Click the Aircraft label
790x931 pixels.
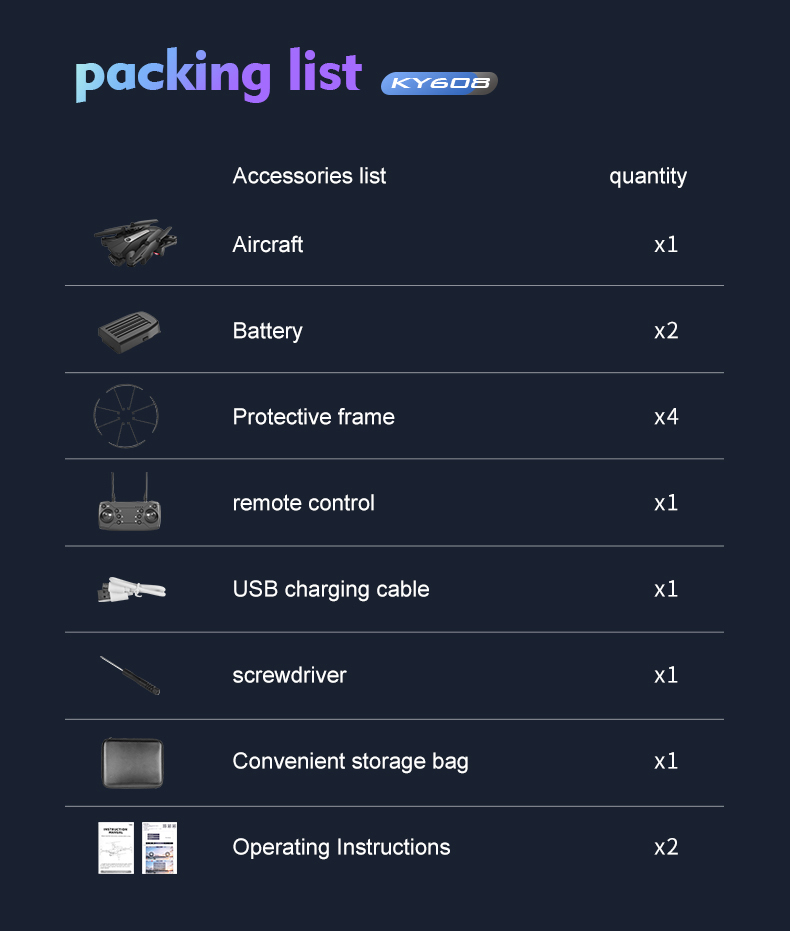[268, 245]
